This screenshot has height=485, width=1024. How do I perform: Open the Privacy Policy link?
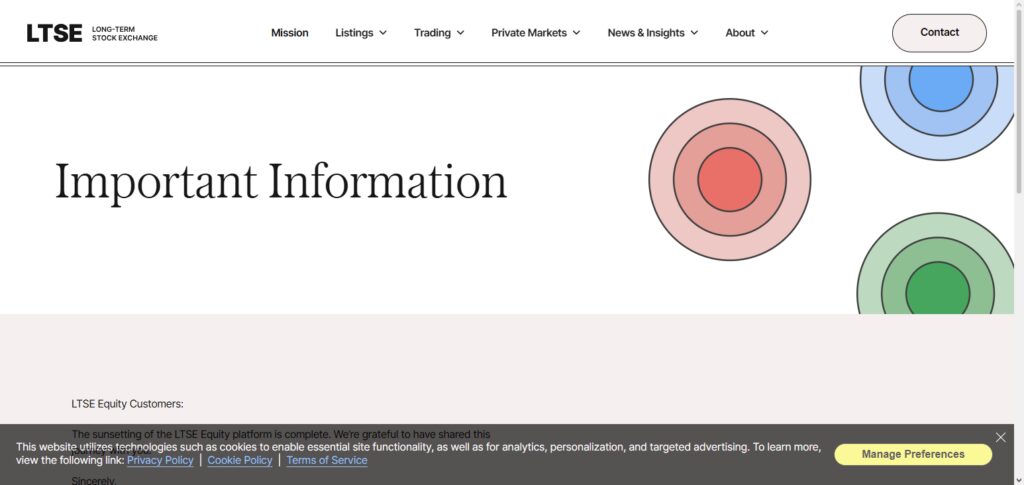[160, 460]
